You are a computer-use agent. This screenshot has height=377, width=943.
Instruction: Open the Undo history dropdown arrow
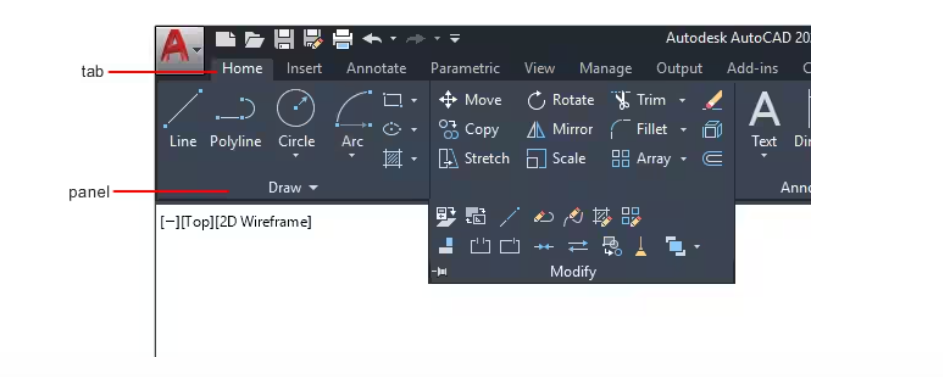tap(393, 38)
